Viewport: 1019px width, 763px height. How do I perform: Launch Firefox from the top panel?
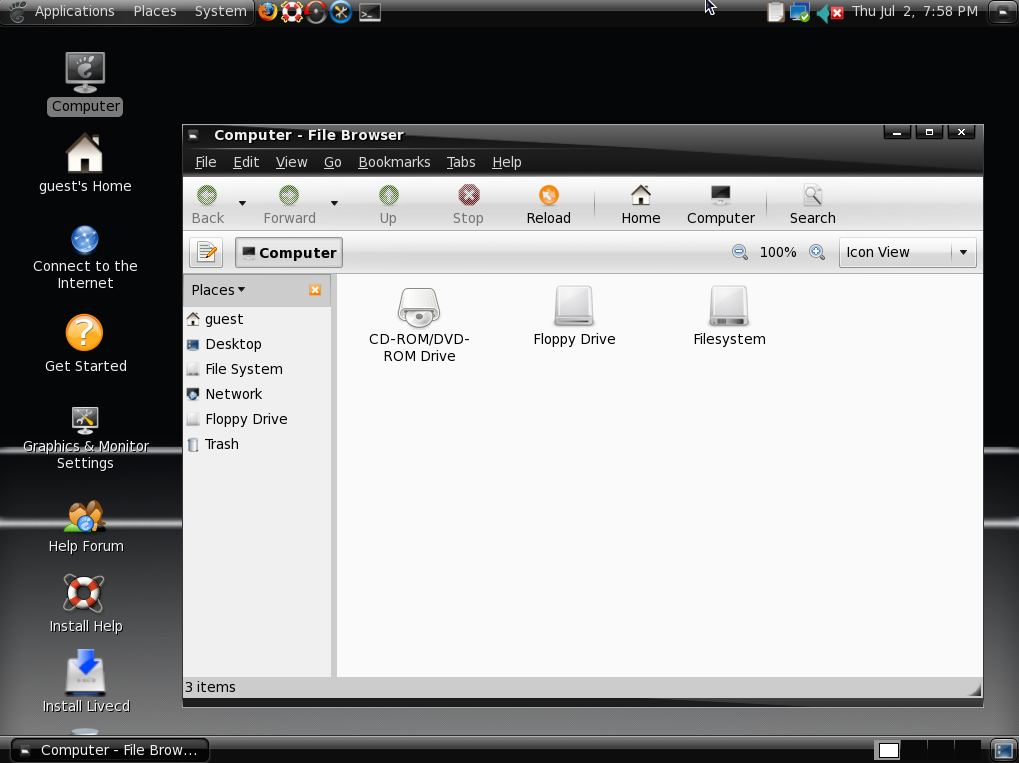click(267, 12)
